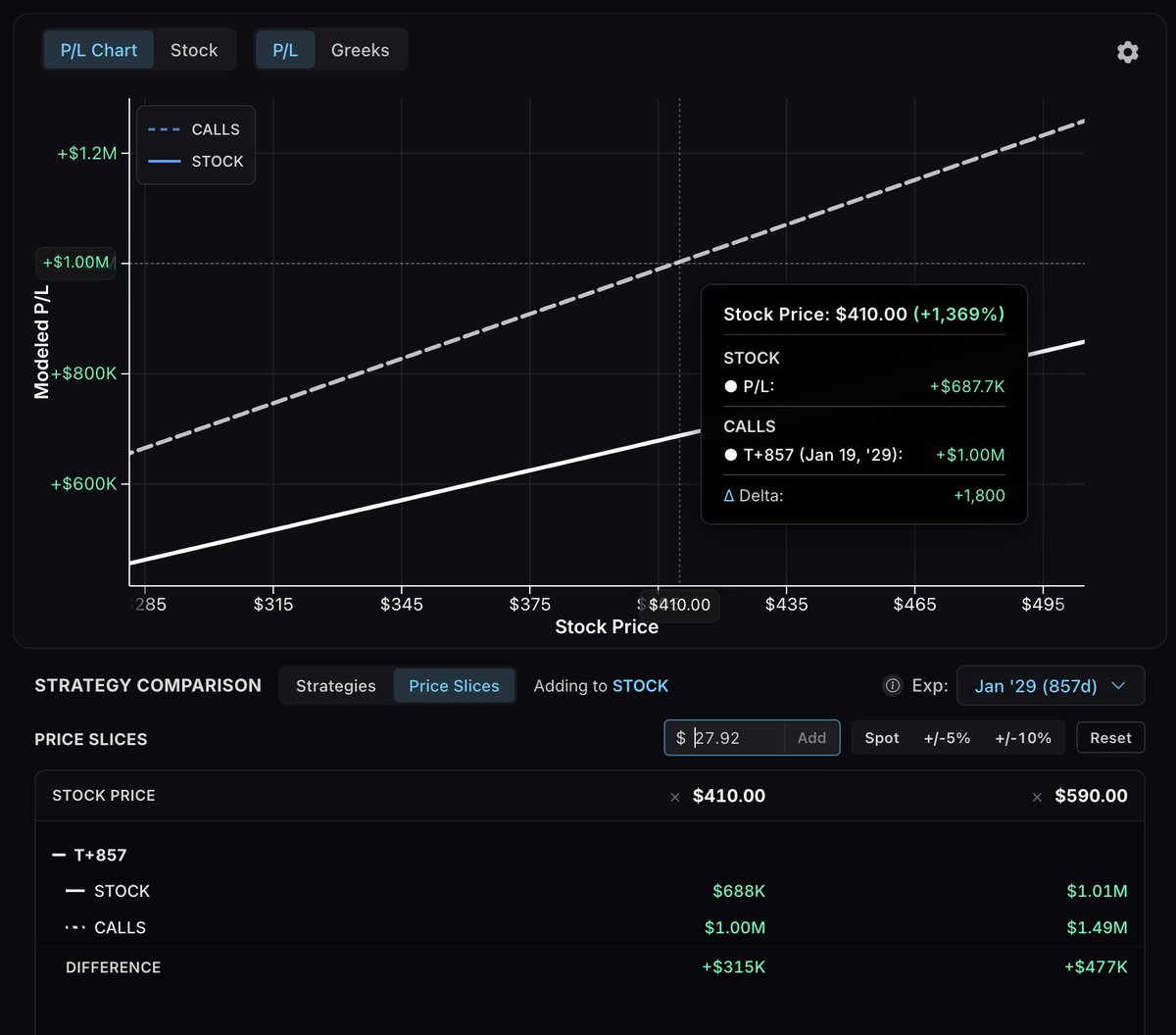Click the $465 x-axis label
The height and width of the screenshot is (1035, 1176).
tap(914, 604)
